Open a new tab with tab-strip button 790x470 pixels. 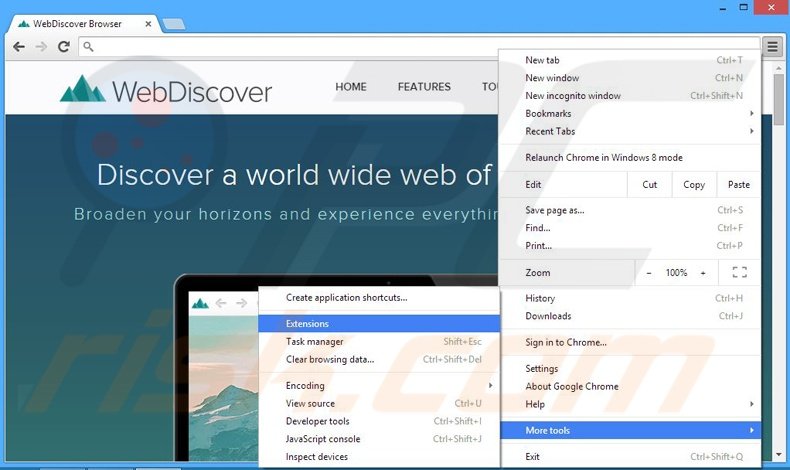[x=174, y=24]
